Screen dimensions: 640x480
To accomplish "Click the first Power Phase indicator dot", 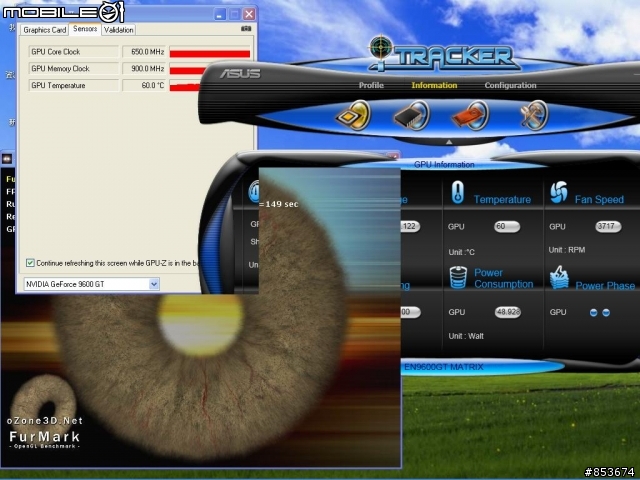I will (593, 313).
